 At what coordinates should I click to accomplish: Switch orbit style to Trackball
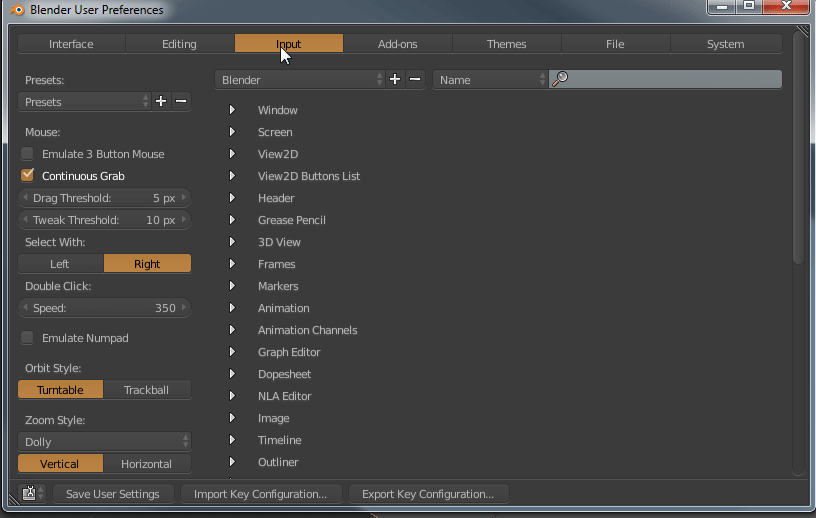pos(146,390)
